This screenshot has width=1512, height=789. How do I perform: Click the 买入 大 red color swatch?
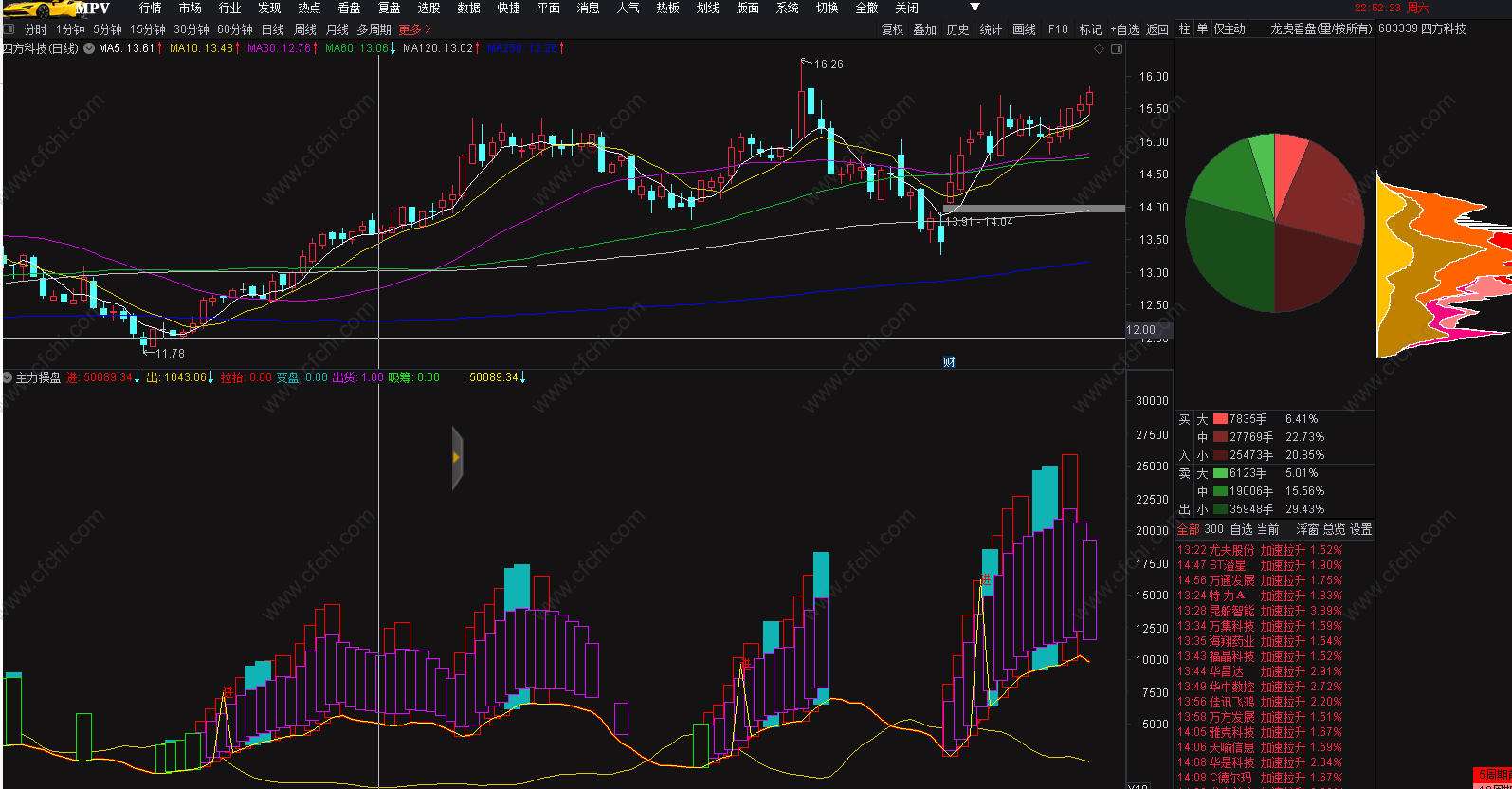[1220, 419]
